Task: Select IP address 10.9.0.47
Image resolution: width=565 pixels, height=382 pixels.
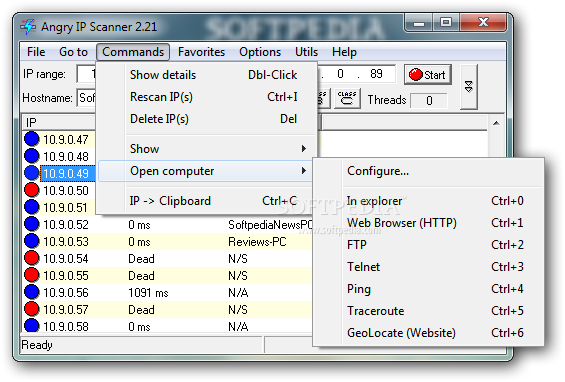Action: coord(66,140)
